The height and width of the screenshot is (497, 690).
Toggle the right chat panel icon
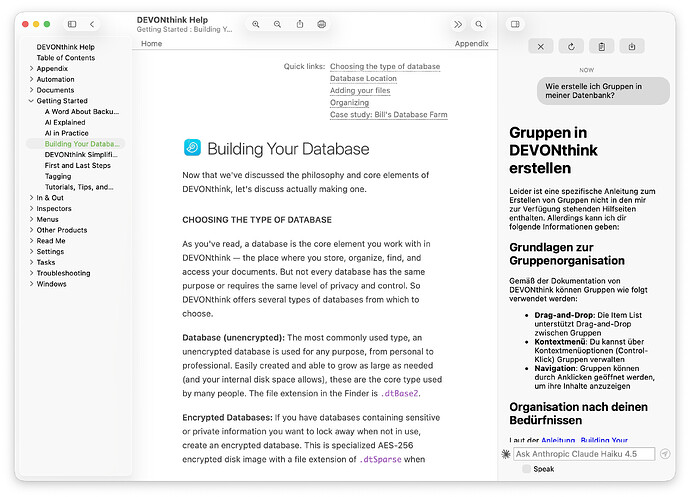coord(515,24)
